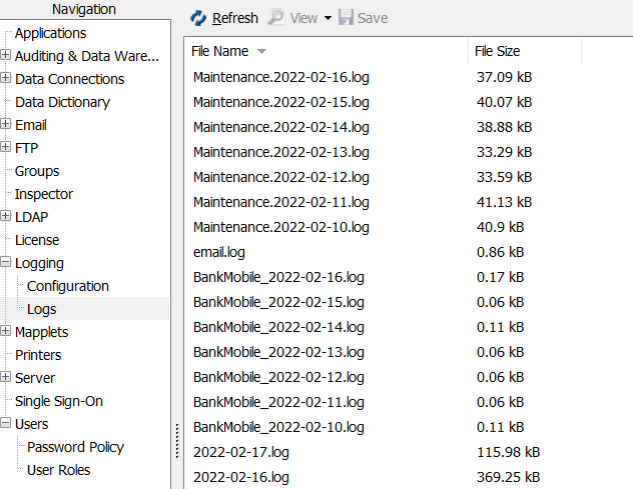Screen dimensions: 633x489
Task: Select Configuration under Logging
Action: [x=68, y=286]
